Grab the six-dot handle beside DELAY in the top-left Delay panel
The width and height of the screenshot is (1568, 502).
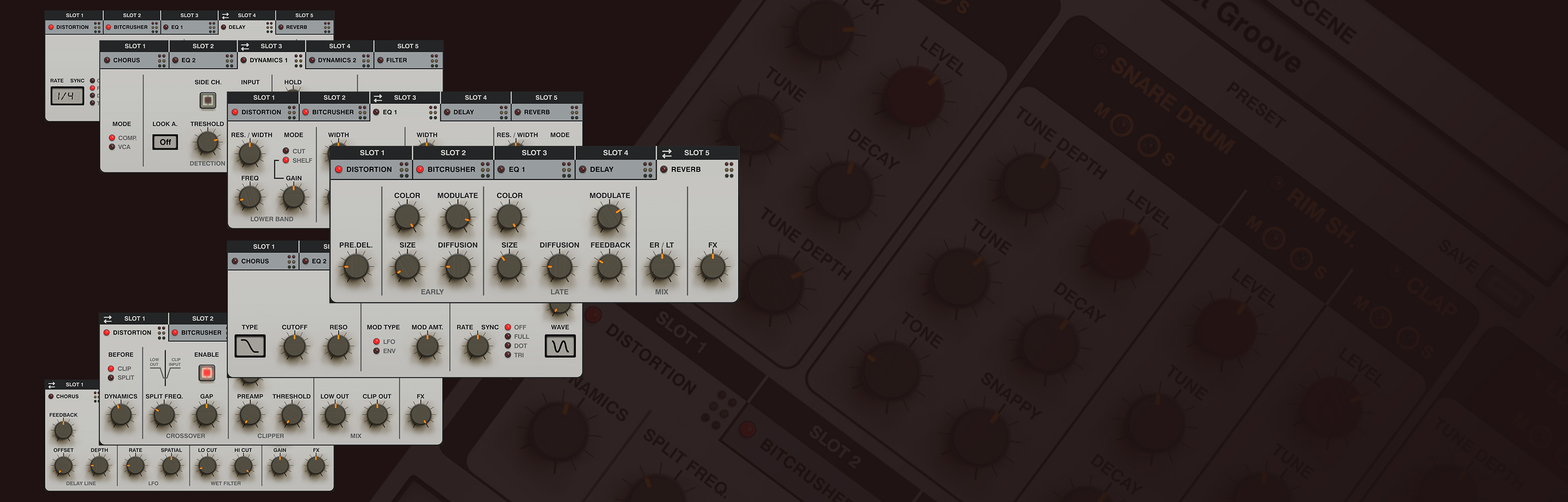click(x=270, y=27)
